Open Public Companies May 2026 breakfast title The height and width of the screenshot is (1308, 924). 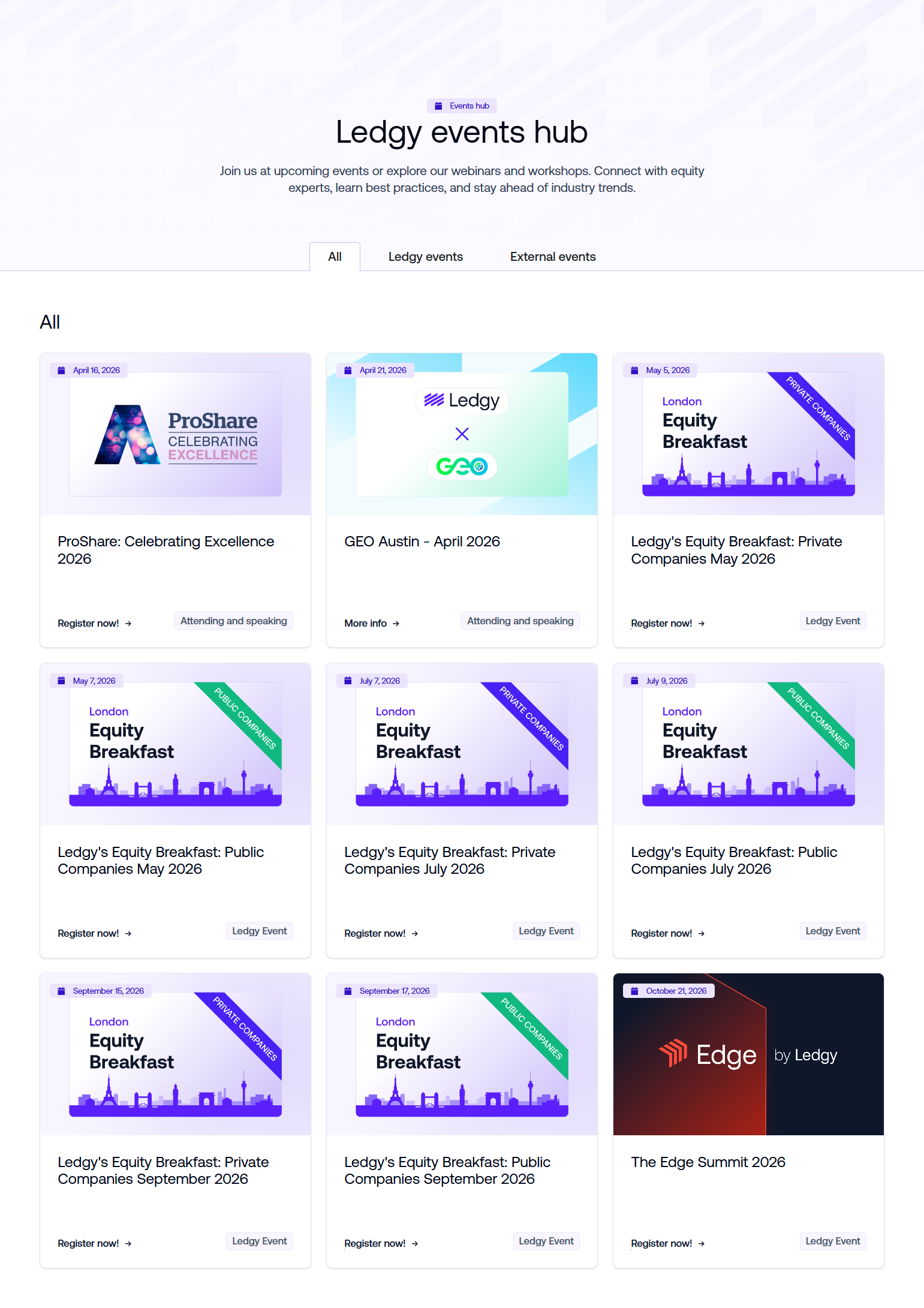[x=161, y=861]
